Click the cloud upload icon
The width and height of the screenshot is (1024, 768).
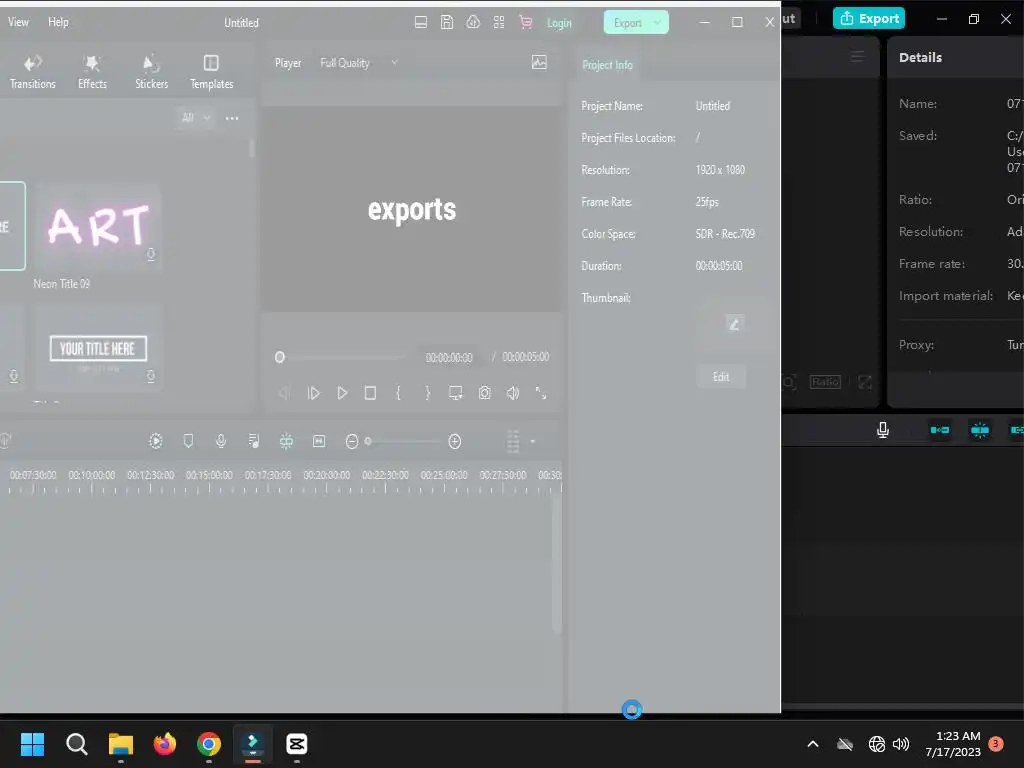473,22
